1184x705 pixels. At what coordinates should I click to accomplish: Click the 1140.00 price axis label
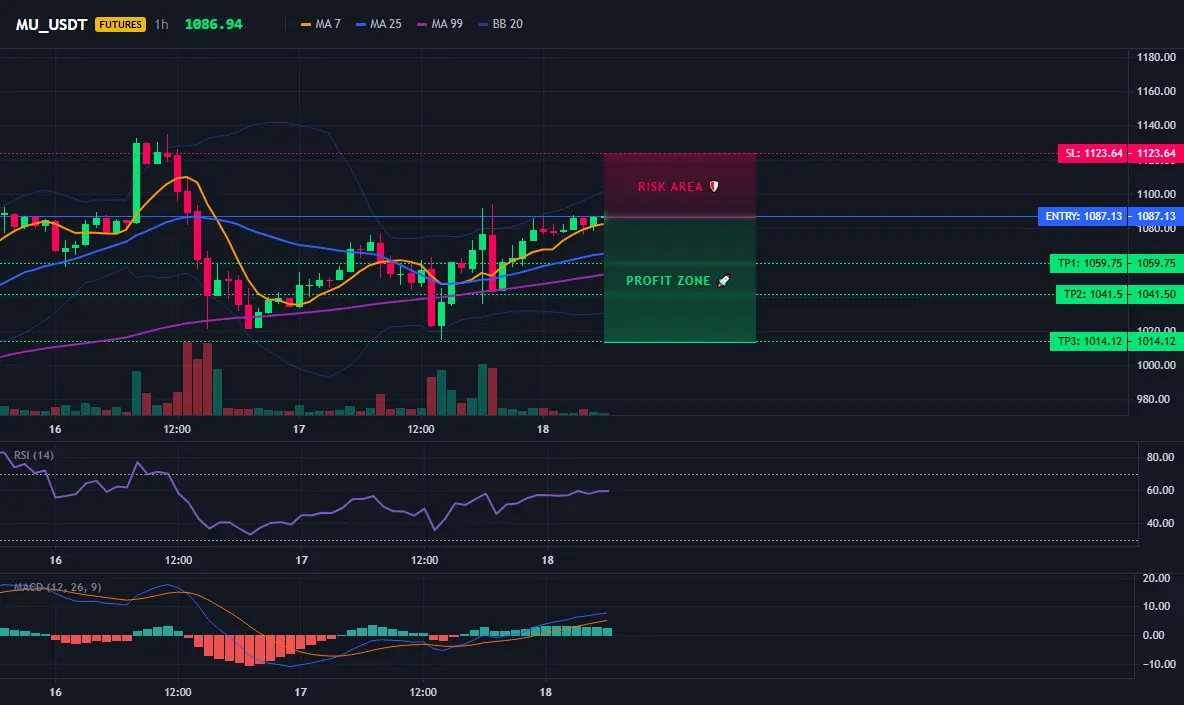tap(1156, 125)
